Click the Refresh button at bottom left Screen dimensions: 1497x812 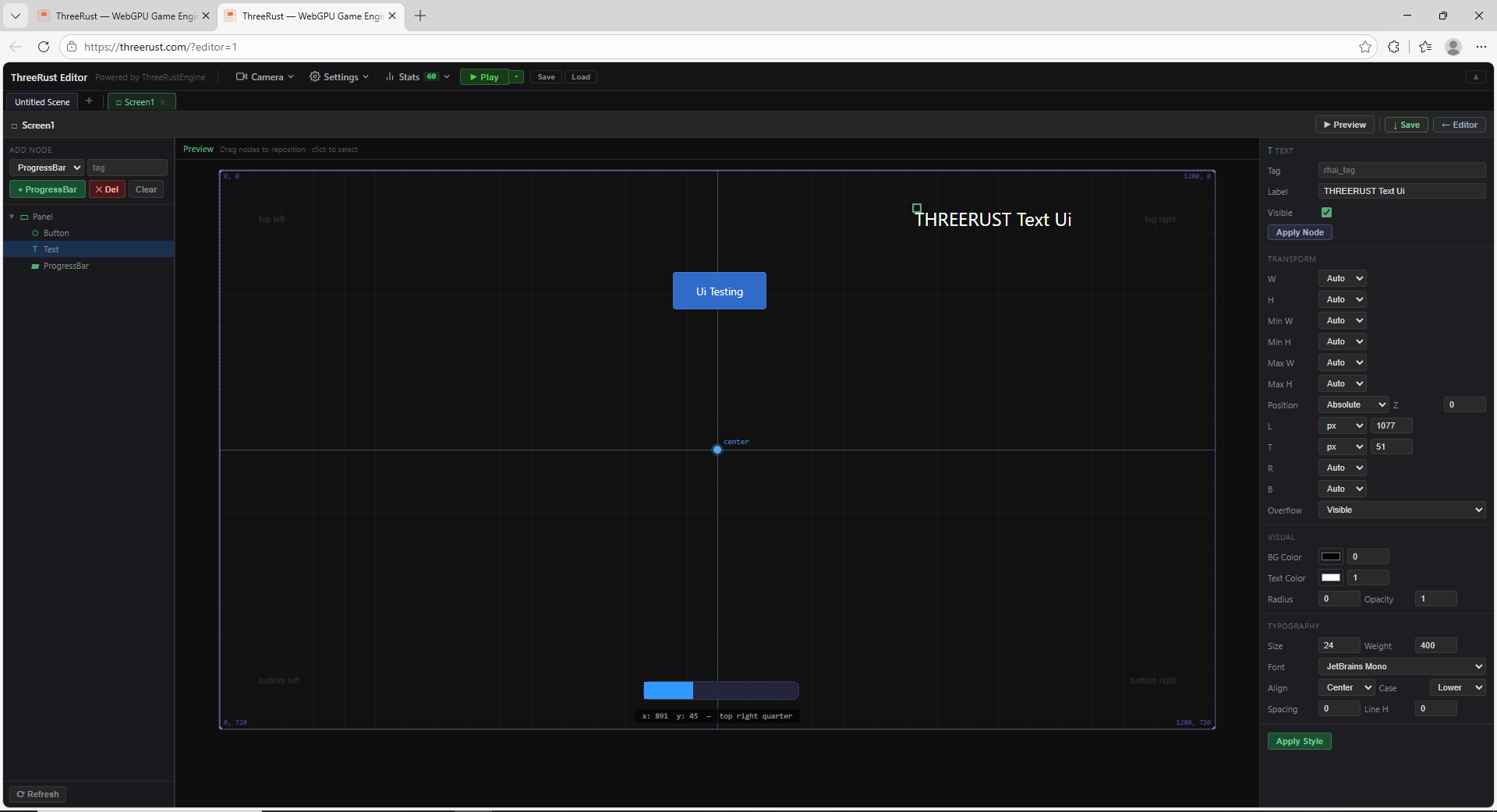37,794
